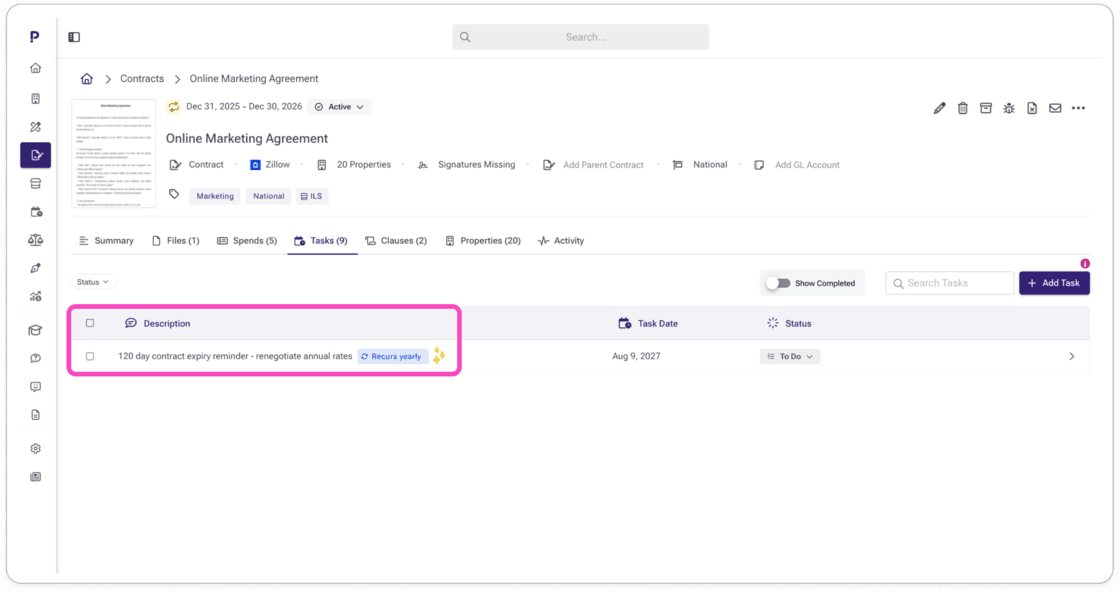
Task: Expand task row with right chevron
Action: [x=1071, y=356]
